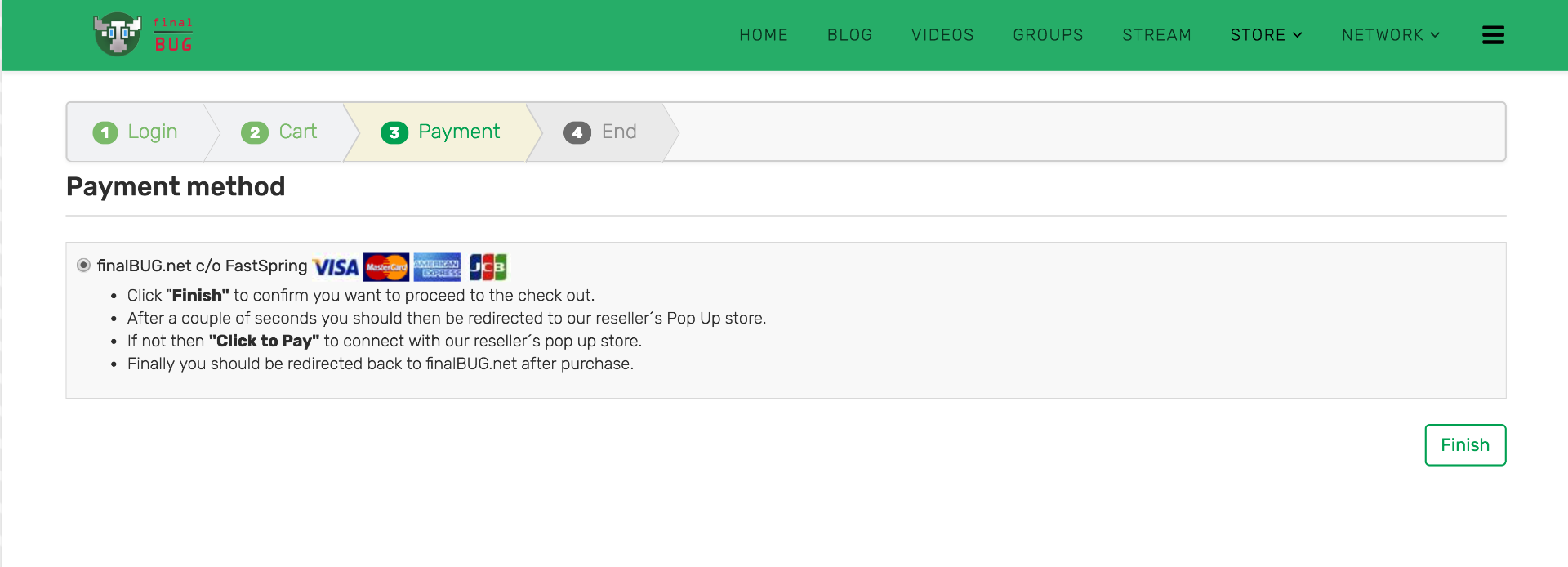This screenshot has width=1568, height=567.
Task: Click the American Express logo
Action: click(x=437, y=267)
